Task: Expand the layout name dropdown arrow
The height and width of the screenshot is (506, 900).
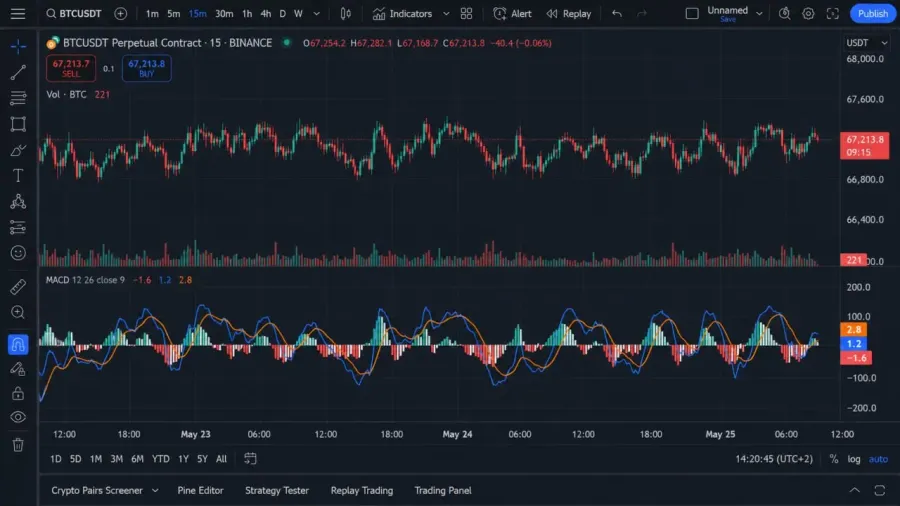Action: tap(759, 13)
